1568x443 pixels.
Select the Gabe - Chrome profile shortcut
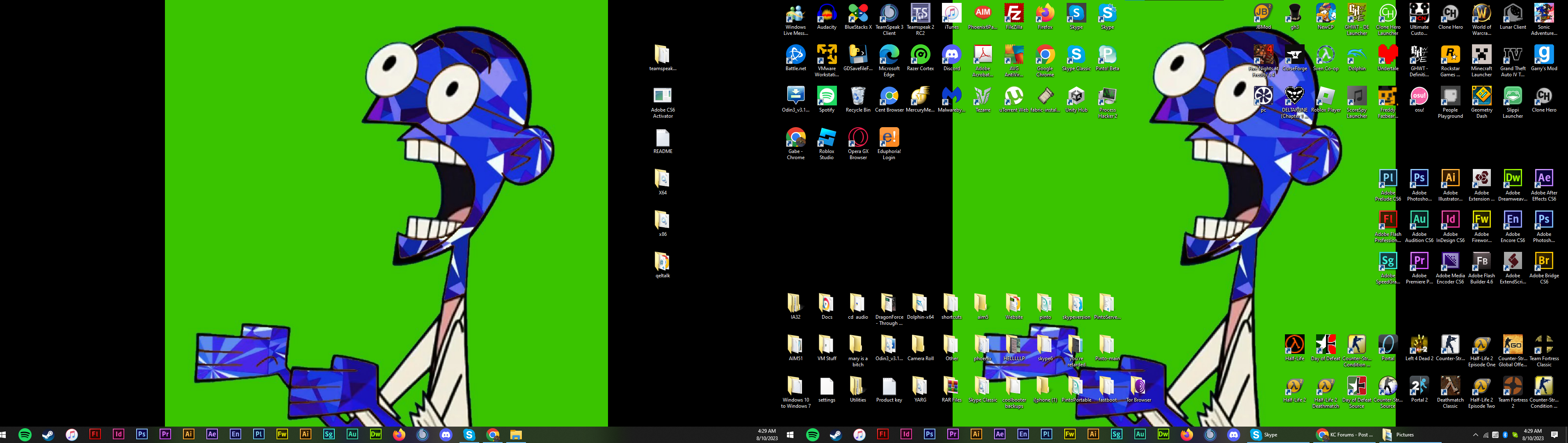point(795,143)
